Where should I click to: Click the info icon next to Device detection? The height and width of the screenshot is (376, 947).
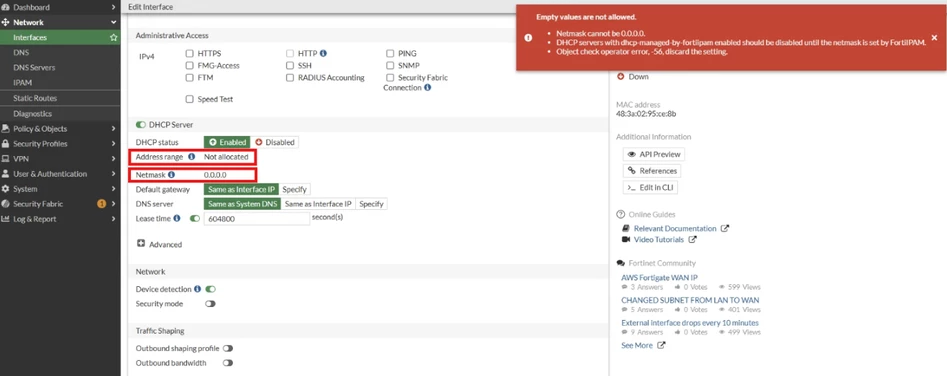(197, 289)
